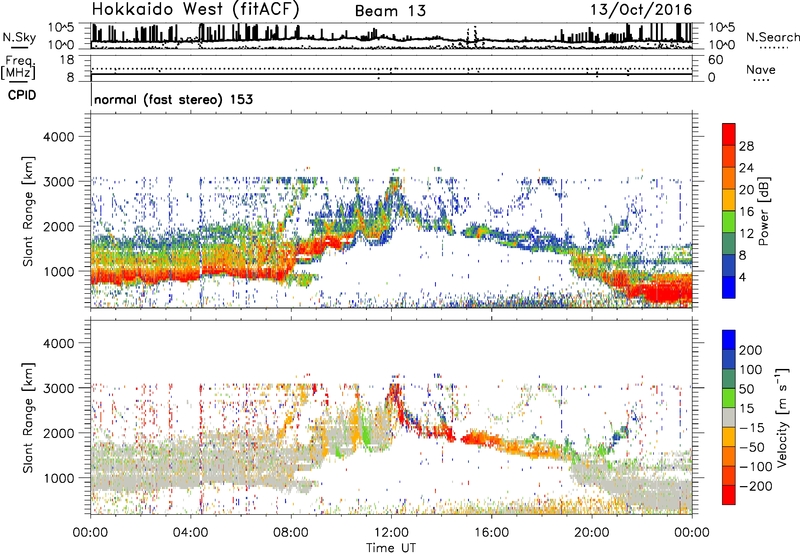
Task: Click the 'N.Search' legend label
Action: point(773,37)
